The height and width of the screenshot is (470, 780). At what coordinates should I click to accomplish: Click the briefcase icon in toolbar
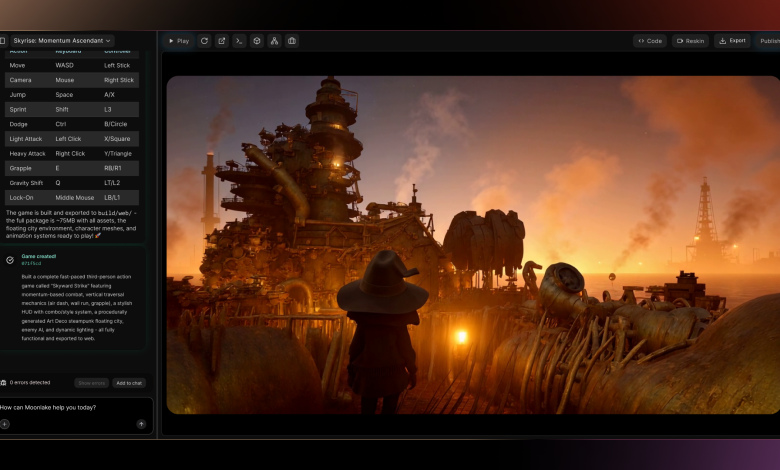tap(292, 41)
